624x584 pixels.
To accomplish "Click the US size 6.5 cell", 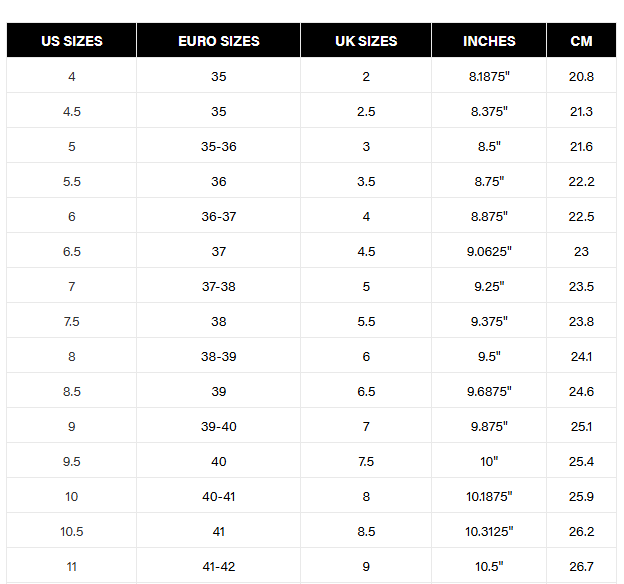I will [x=72, y=251].
